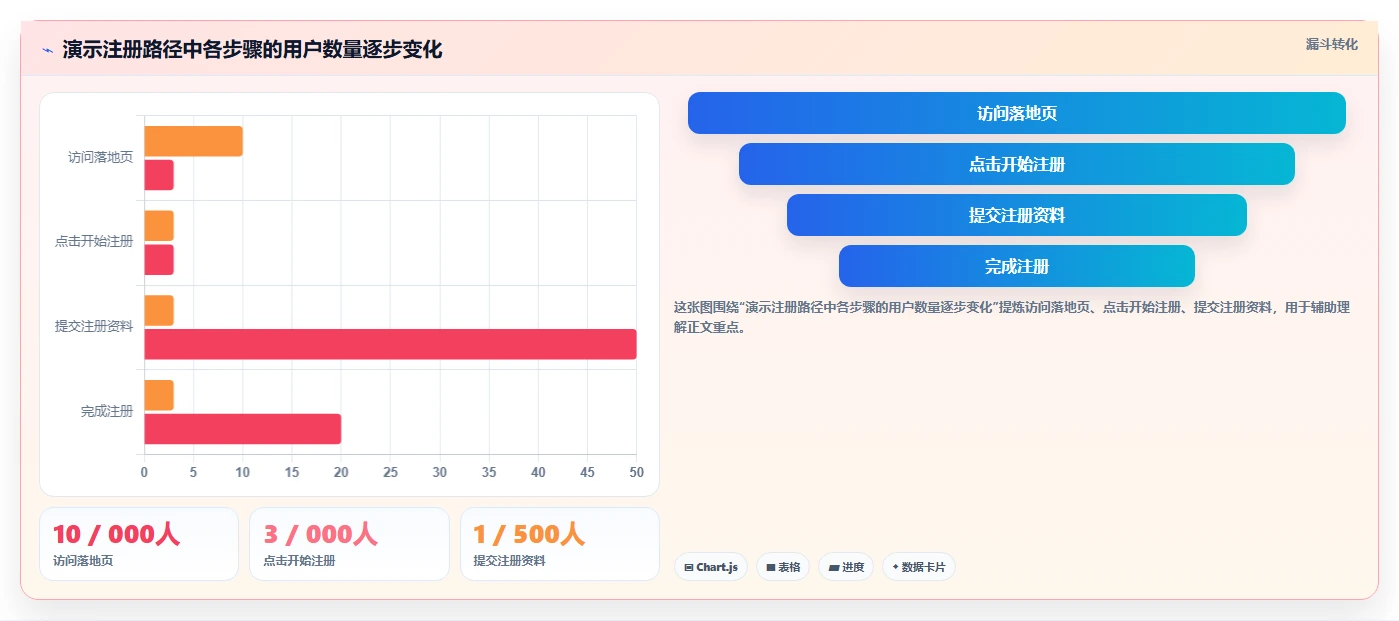The height and width of the screenshot is (621, 1399).
Task: Click the x-axis tick value 15
Action: coord(292,472)
